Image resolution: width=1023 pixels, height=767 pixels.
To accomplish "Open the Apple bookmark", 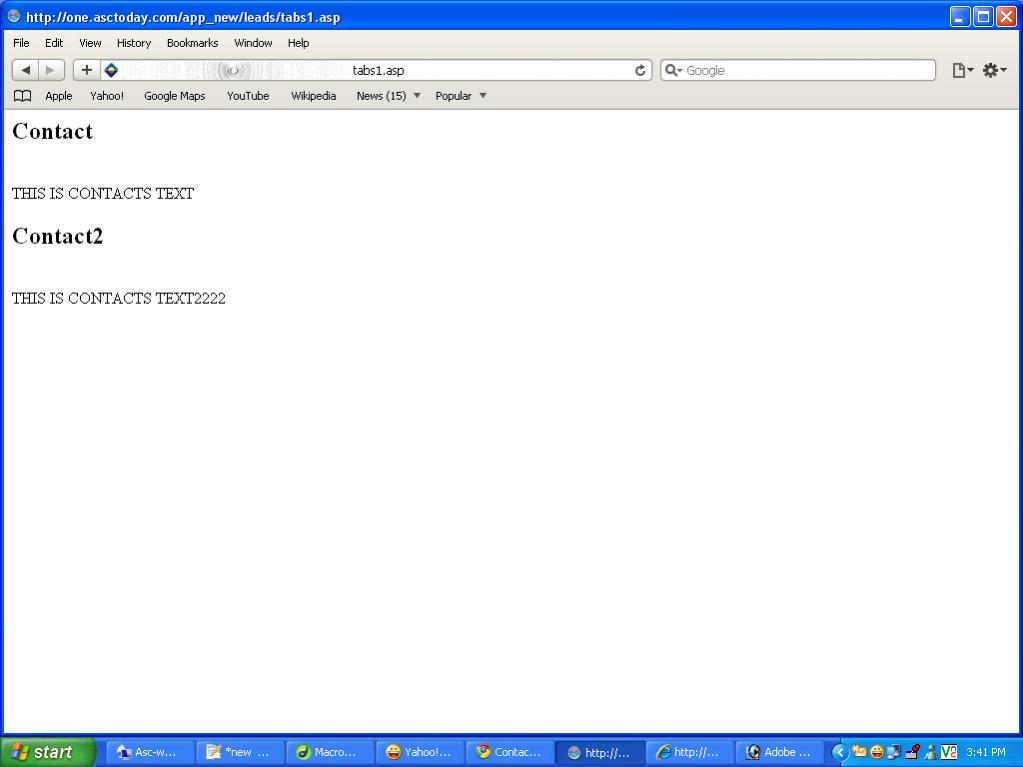I will coord(59,96).
